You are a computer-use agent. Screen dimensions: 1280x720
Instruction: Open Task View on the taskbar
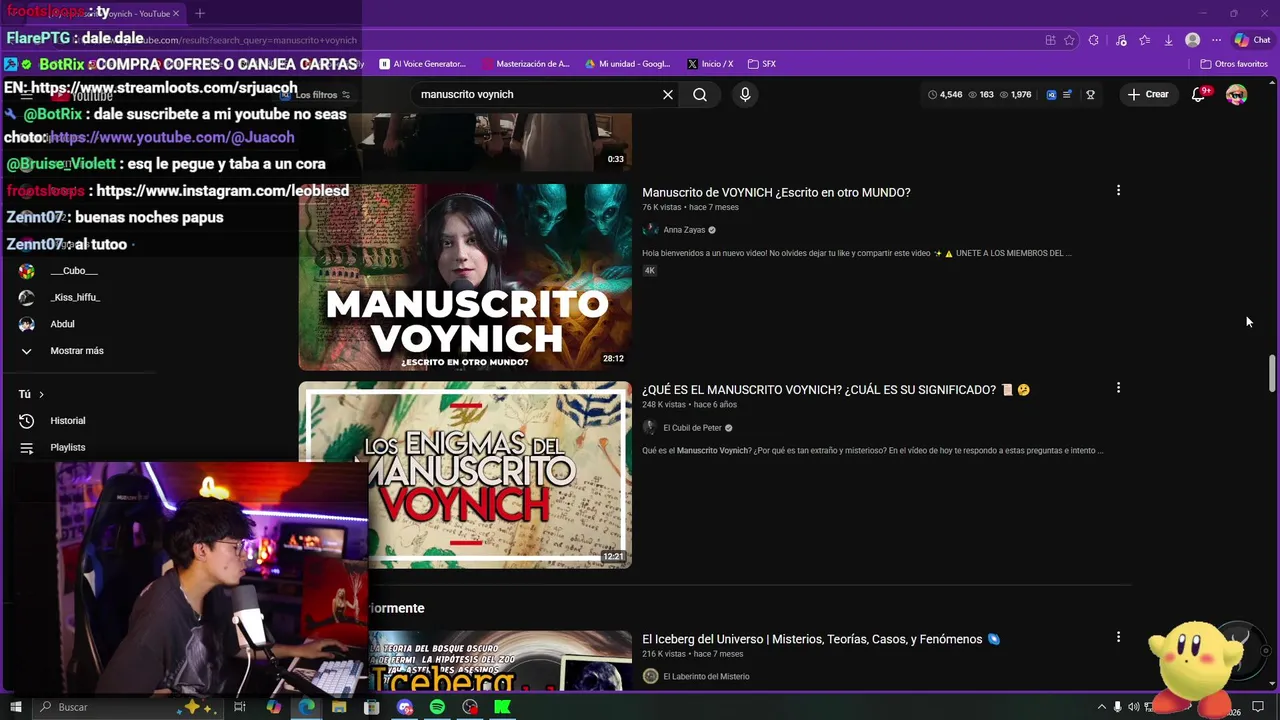pos(240,707)
